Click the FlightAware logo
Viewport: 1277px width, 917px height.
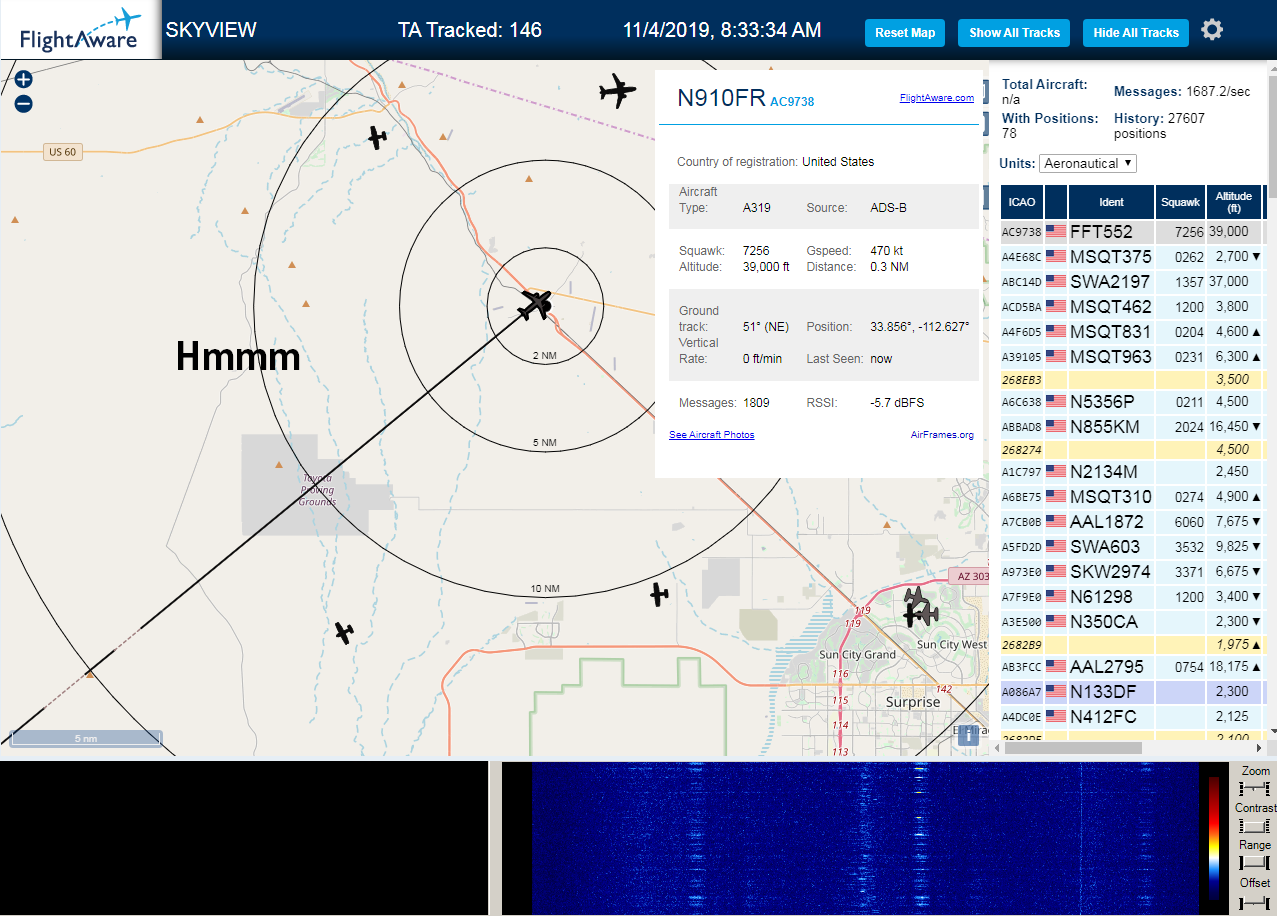(x=80, y=30)
